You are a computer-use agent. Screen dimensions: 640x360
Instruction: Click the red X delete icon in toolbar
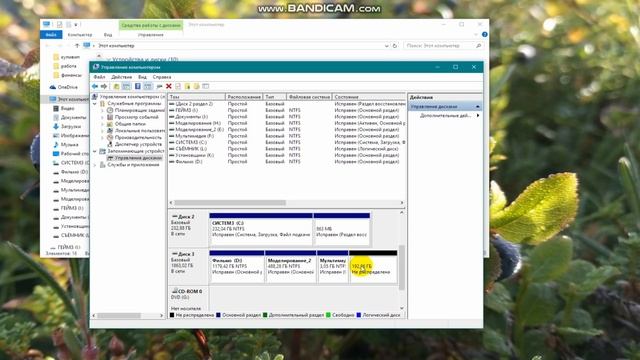[169, 86]
